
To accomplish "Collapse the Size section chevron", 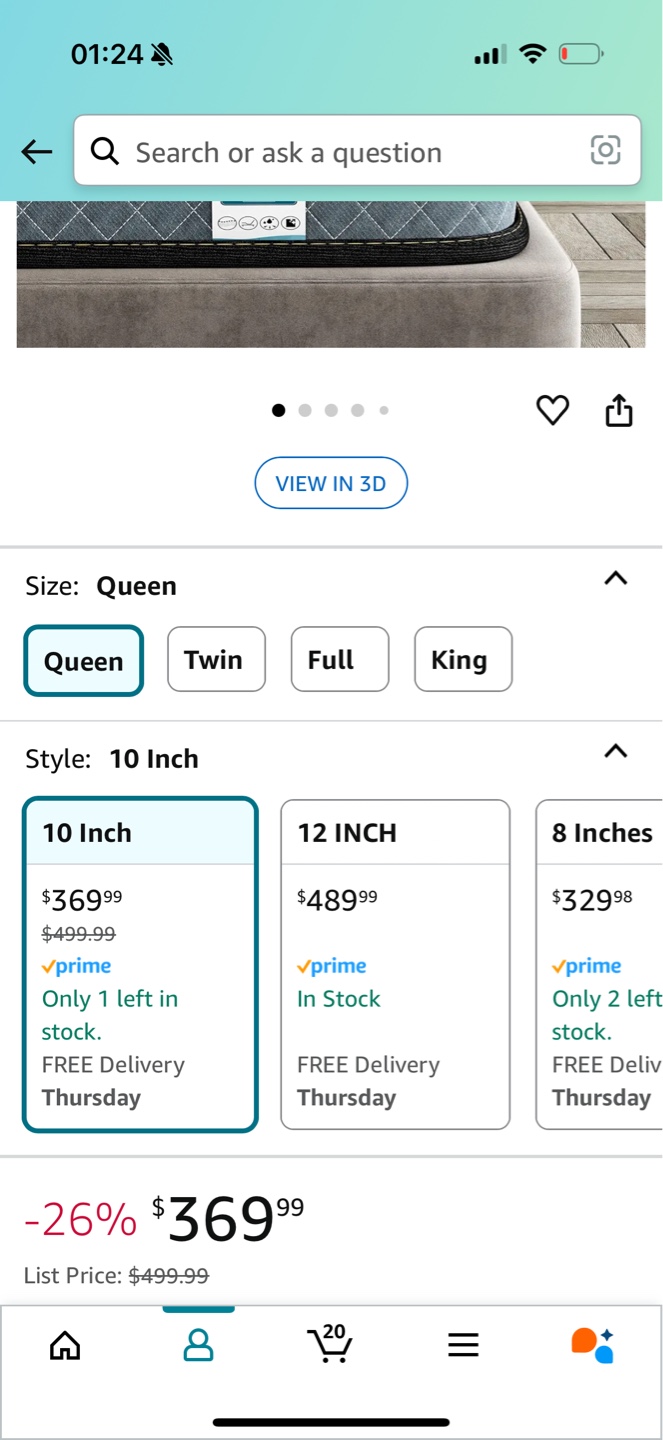I will [x=616, y=578].
